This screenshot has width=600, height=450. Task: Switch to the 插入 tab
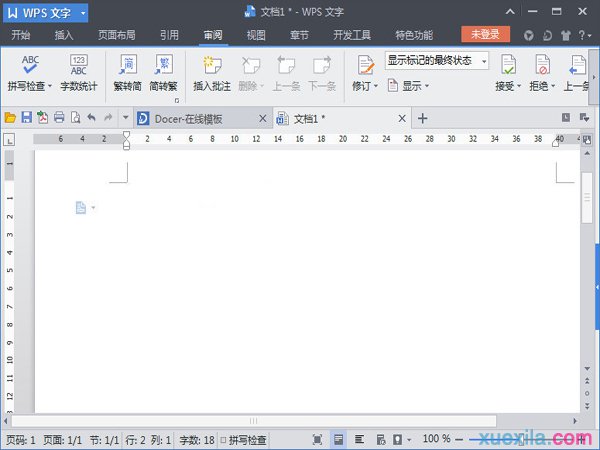64,35
